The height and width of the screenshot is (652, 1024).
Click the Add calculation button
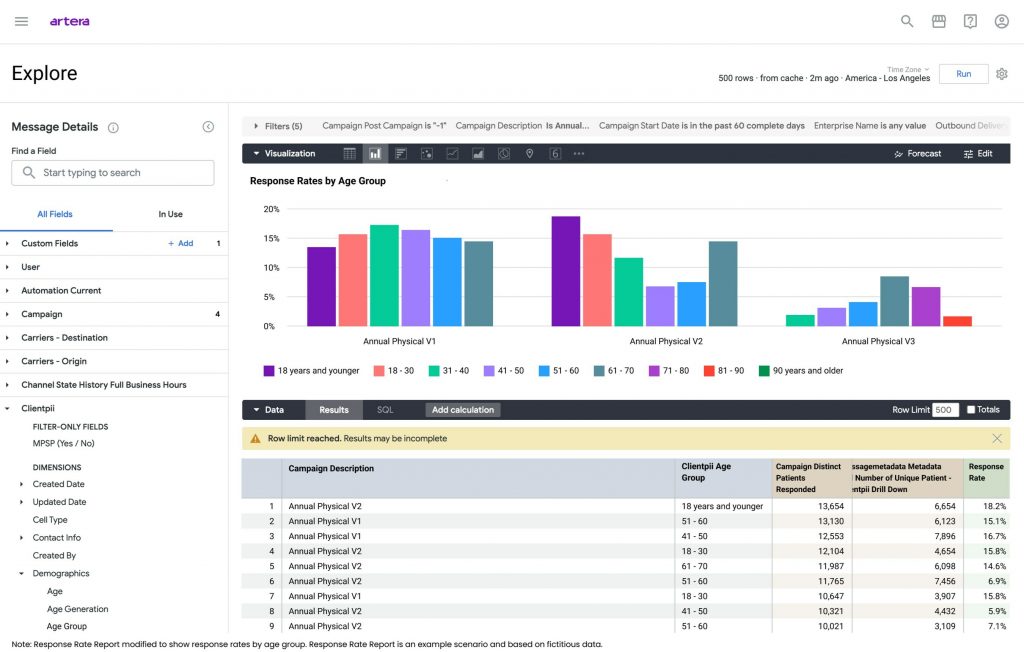pos(463,410)
